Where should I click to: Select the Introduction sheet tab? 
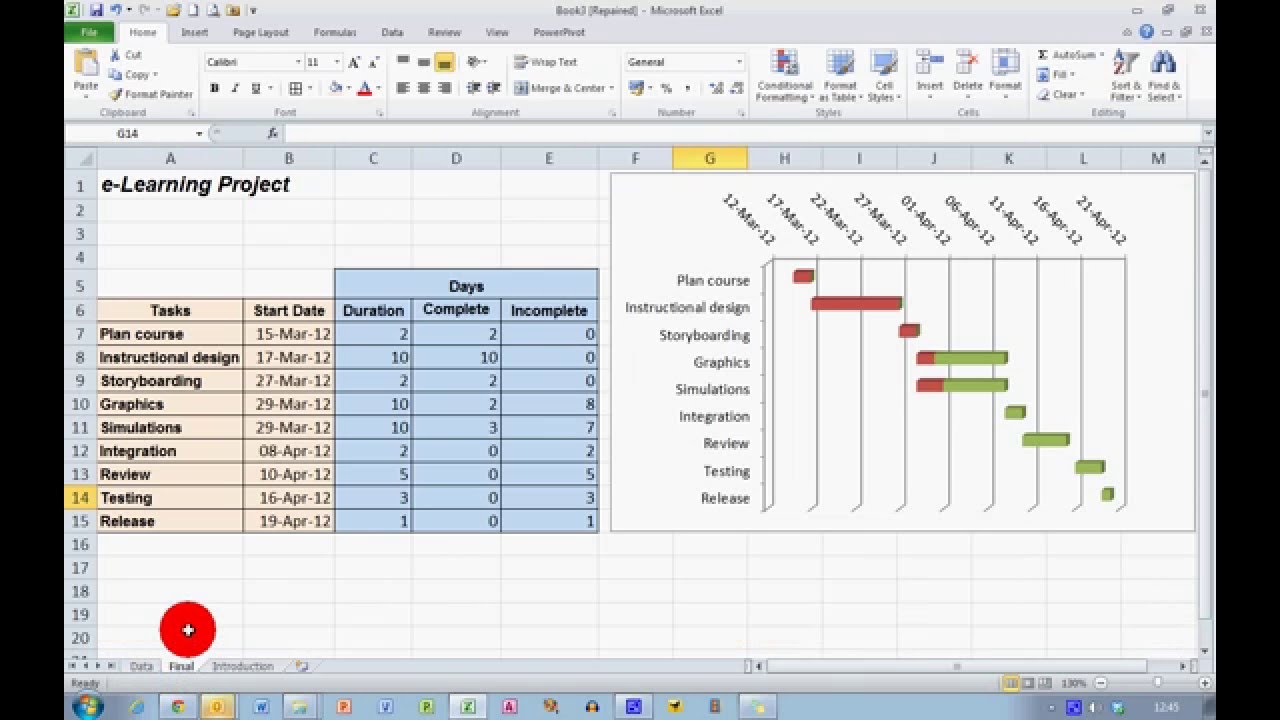[243, 666]
